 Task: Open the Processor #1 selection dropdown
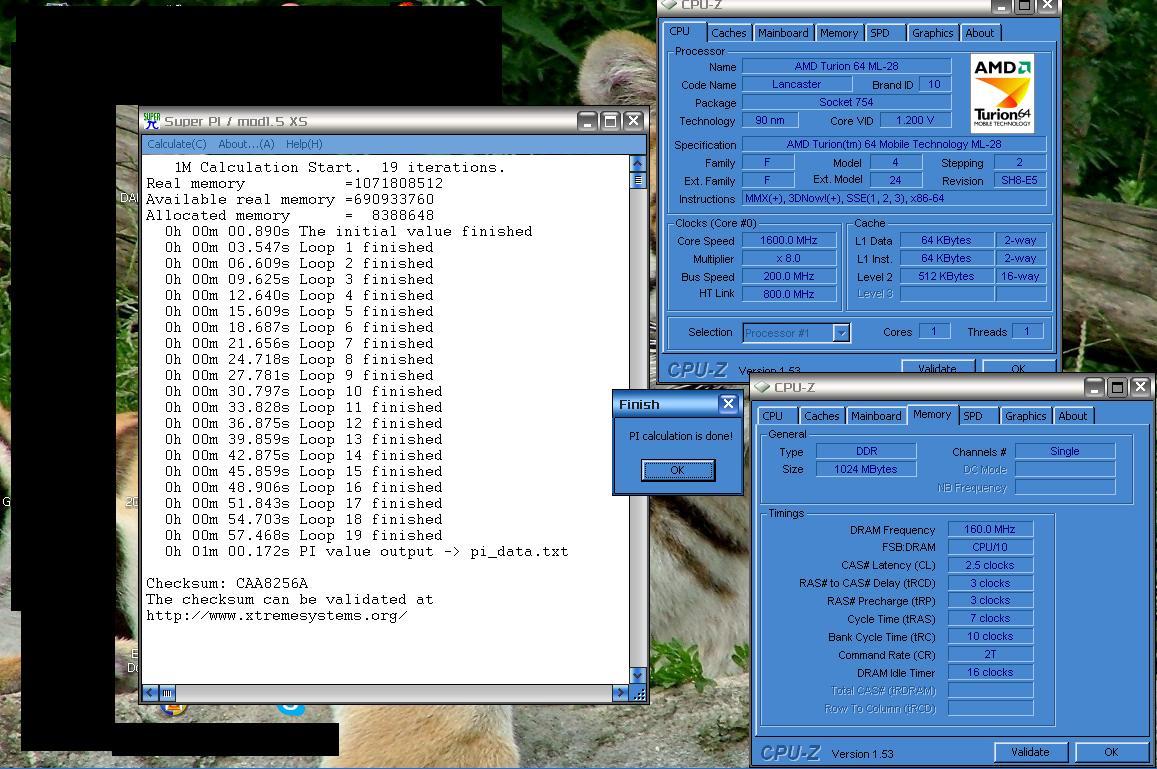tap(841, 333)
